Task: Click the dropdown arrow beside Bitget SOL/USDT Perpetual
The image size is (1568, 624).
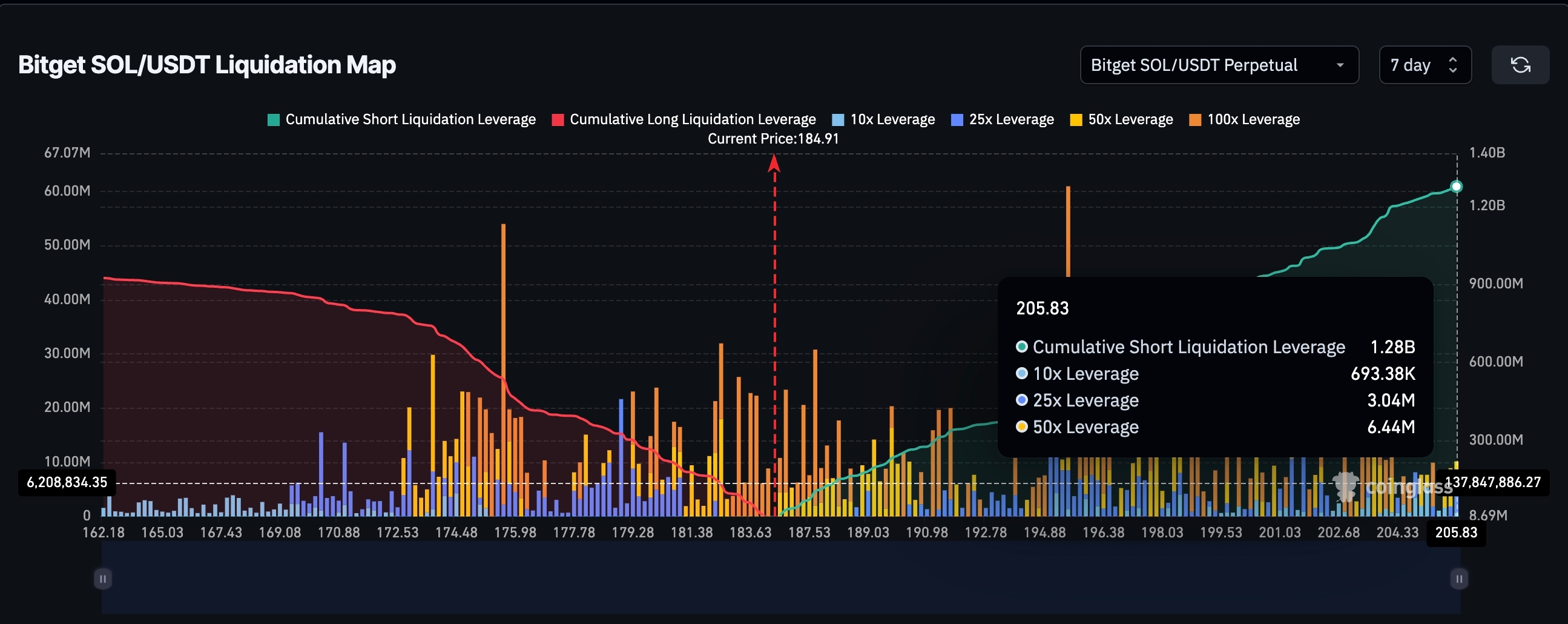Action: pos(1340,65)
